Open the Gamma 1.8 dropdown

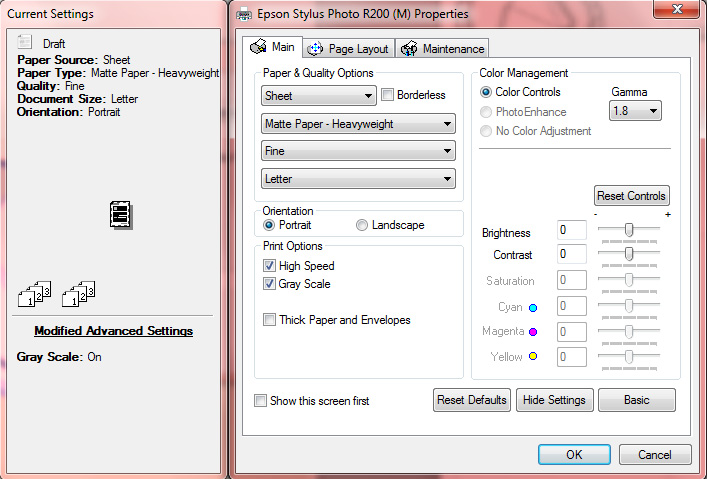tap(635, 111)
